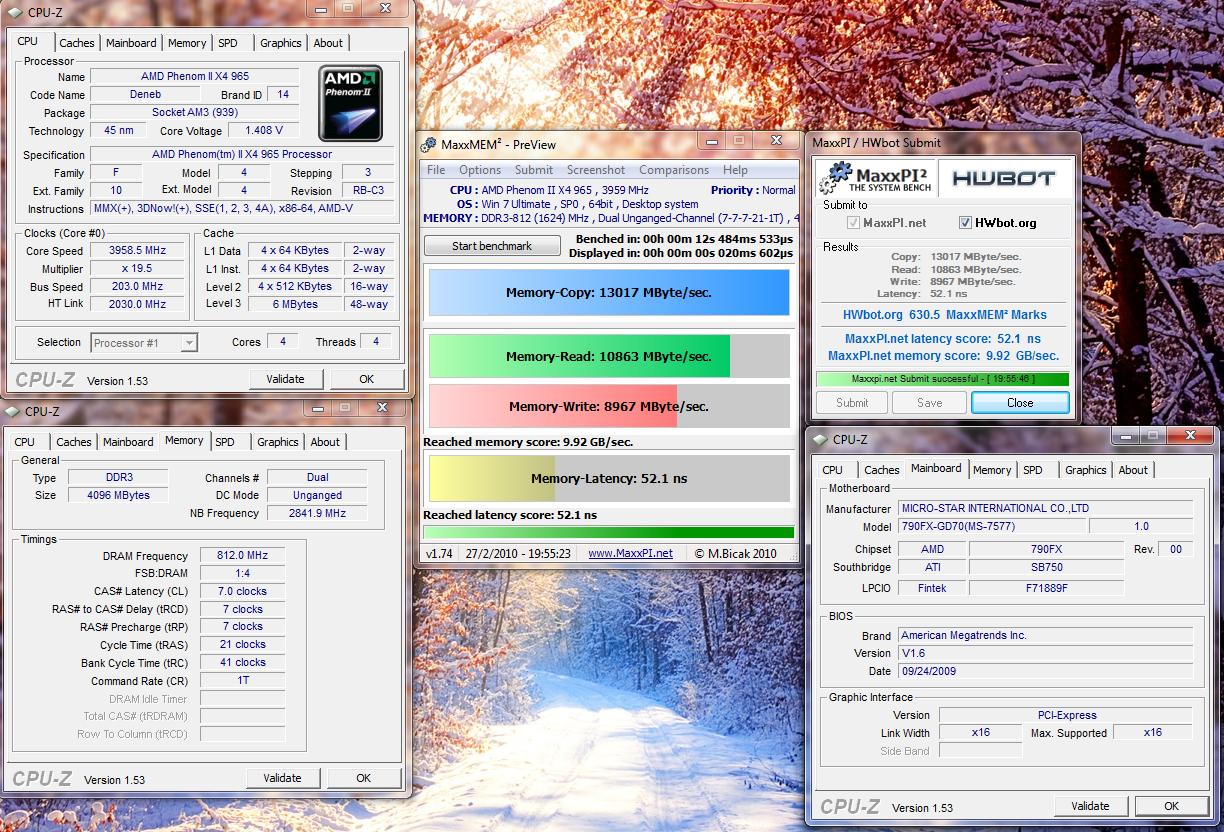The height and width of the screenshot is (832, 1224).
Task: Click title icon of CPU-Z memory window
Action: coord(13,411)
